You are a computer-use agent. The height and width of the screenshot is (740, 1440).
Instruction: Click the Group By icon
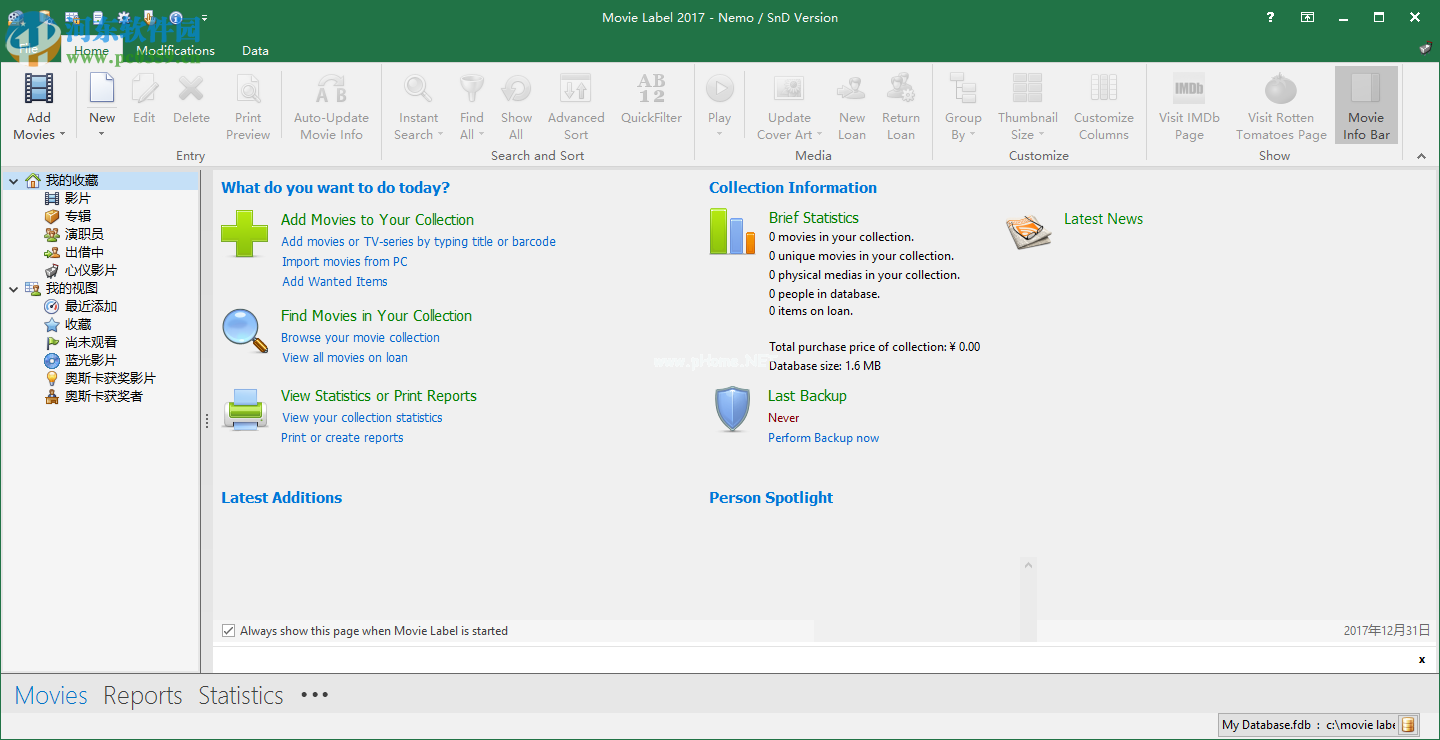tap(963, 89)
